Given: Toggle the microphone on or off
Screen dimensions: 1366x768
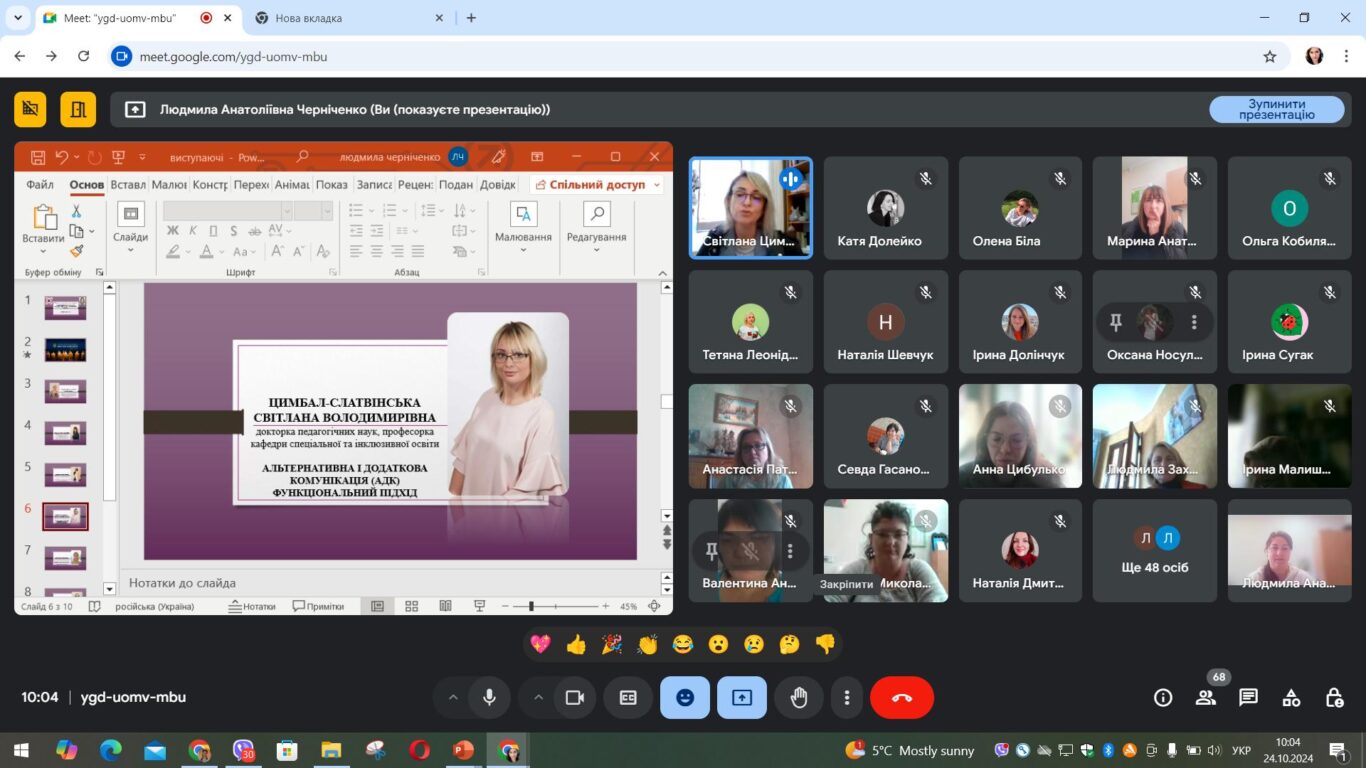Looking at the screenshot, I should click(x=489, y=698).
